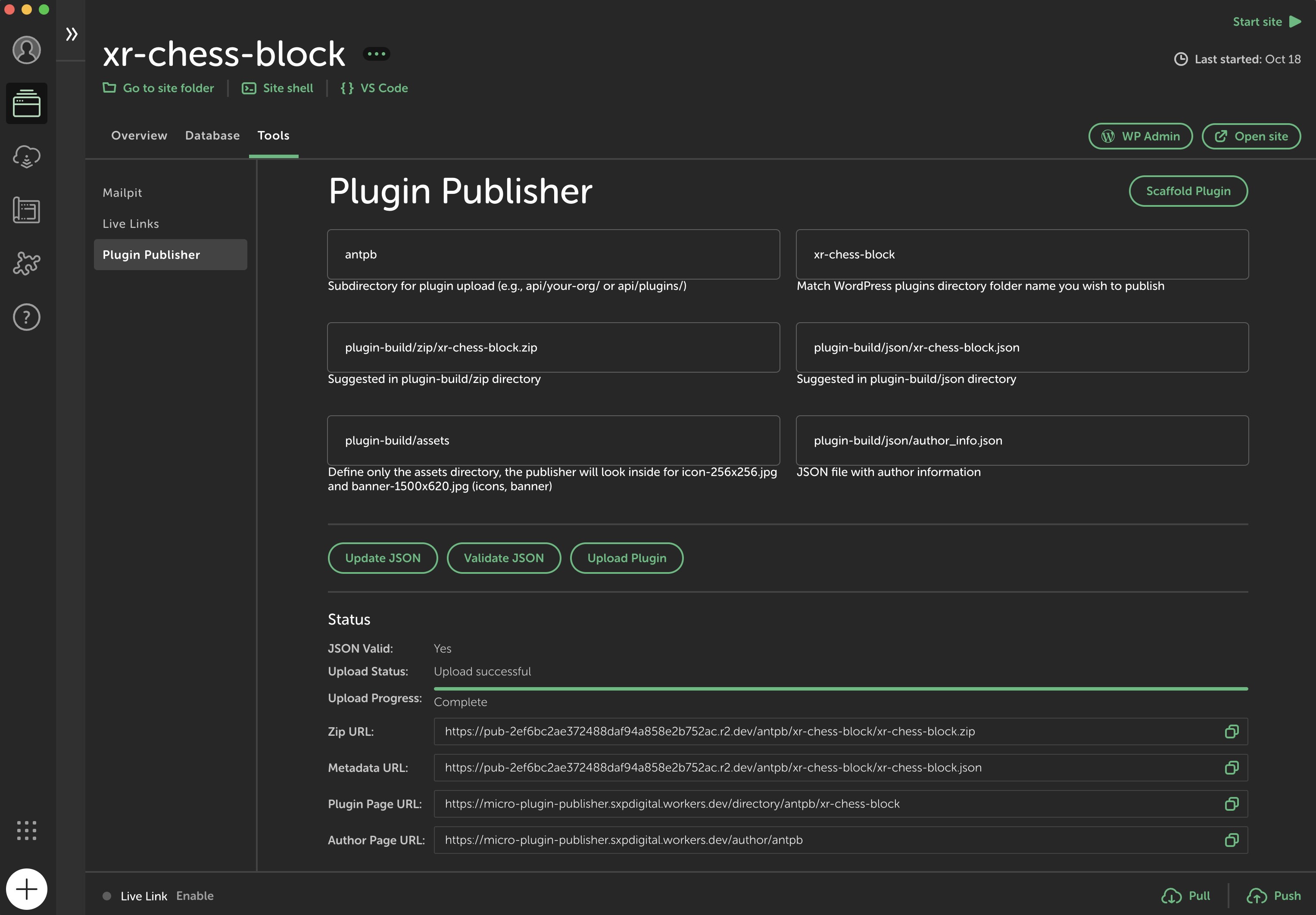Focus the xr-chess-block folder name field
1316x915 pixels.
(x=1022, y=255)
